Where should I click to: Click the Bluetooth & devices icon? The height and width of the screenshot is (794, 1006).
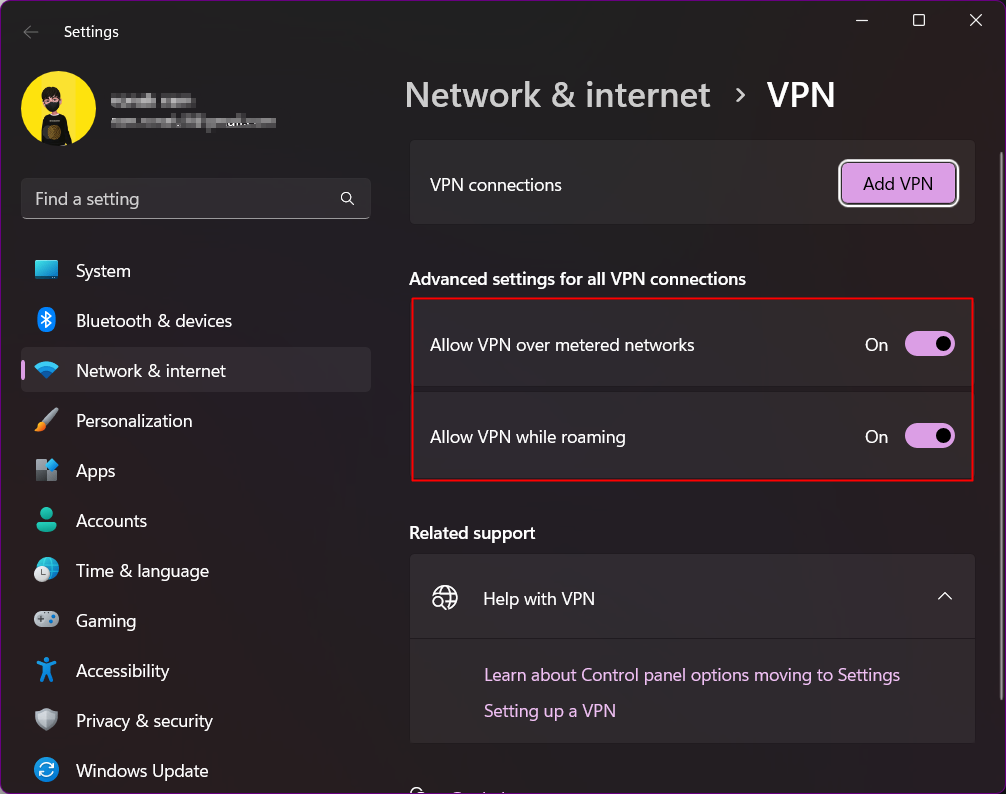pyautogui.click(x=46, y=320)
